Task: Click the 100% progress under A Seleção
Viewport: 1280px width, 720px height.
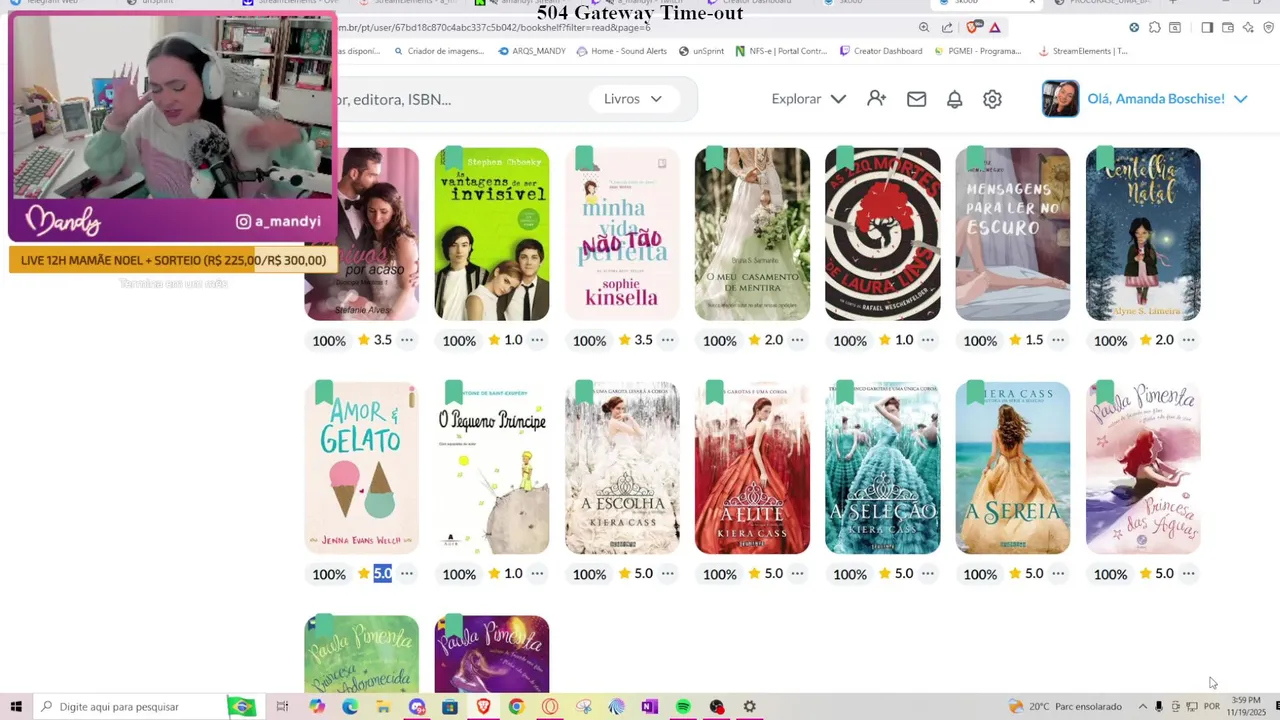Action: click(850, 574)
